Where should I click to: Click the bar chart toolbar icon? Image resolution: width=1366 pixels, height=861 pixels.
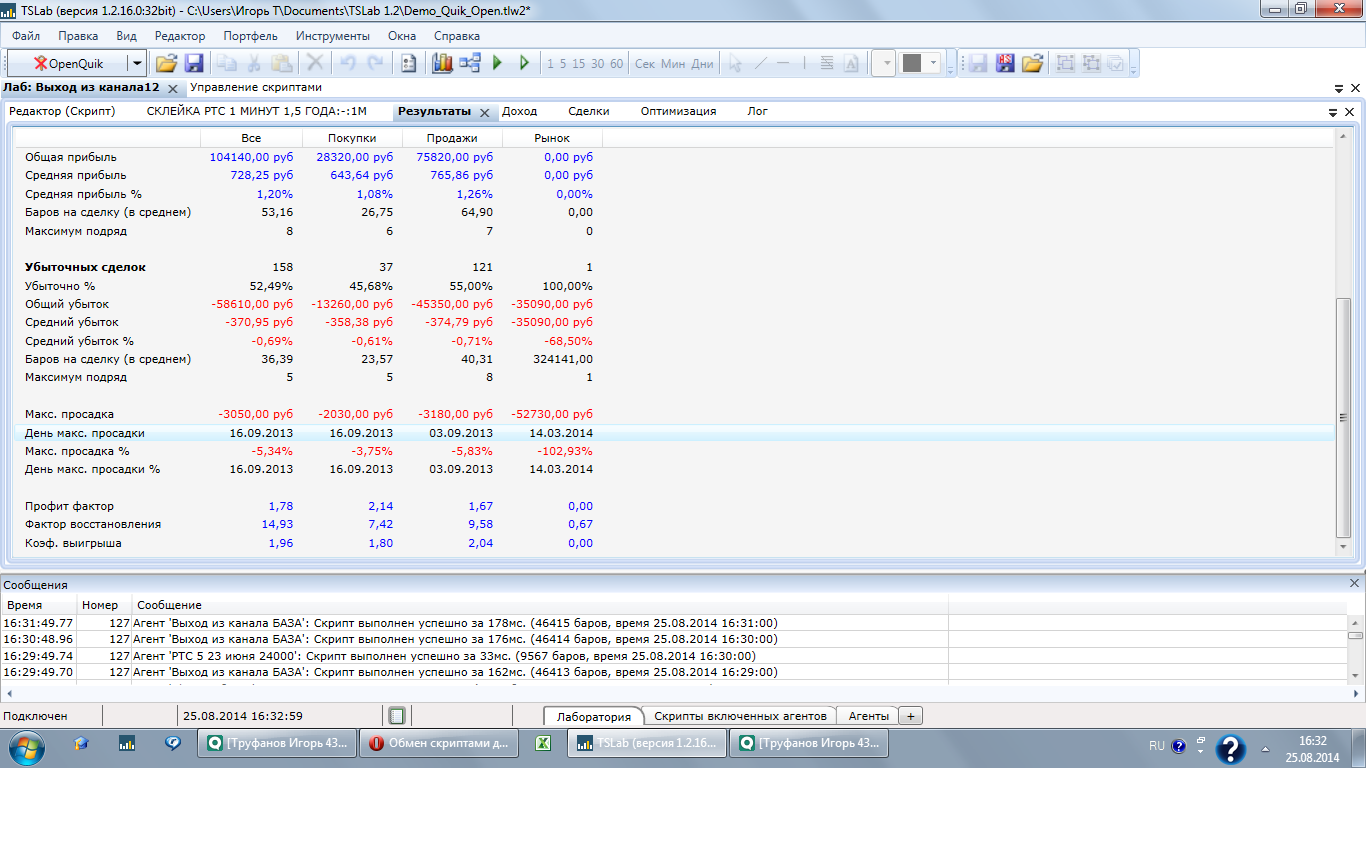(x=442, y=63)
